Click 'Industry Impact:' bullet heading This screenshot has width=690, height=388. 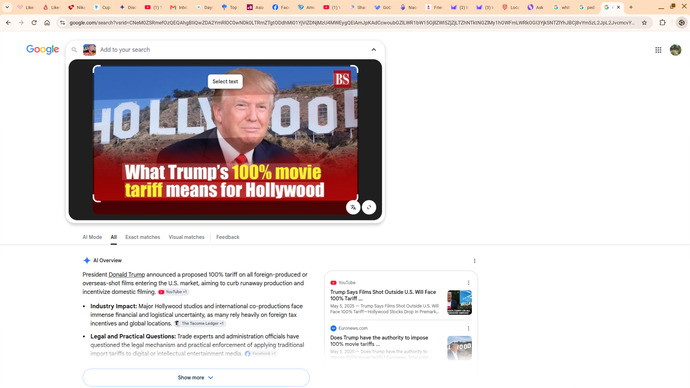[114, 306]
